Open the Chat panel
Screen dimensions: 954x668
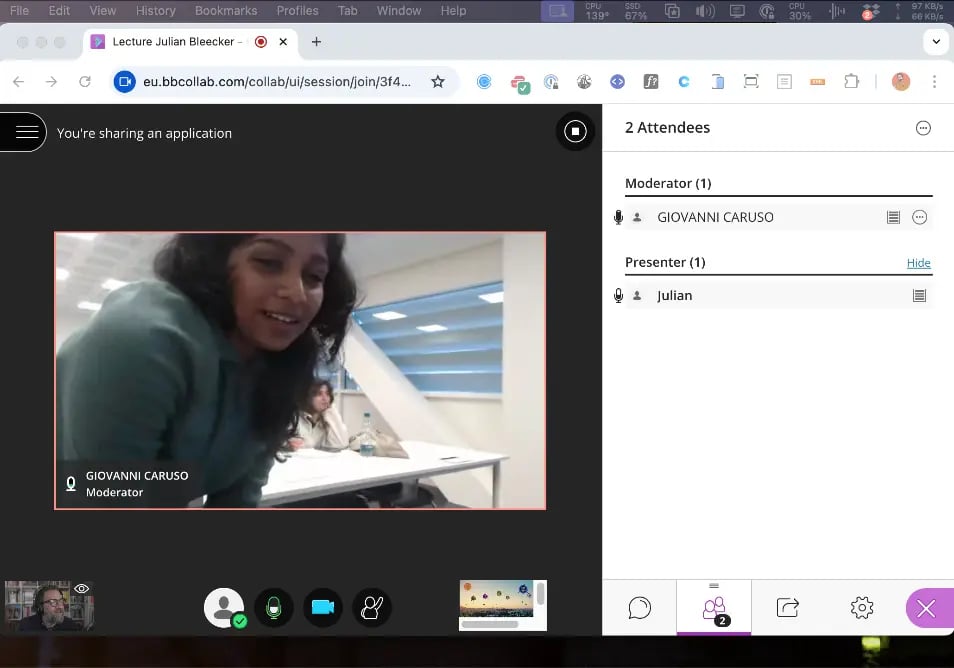click(639, 607)
